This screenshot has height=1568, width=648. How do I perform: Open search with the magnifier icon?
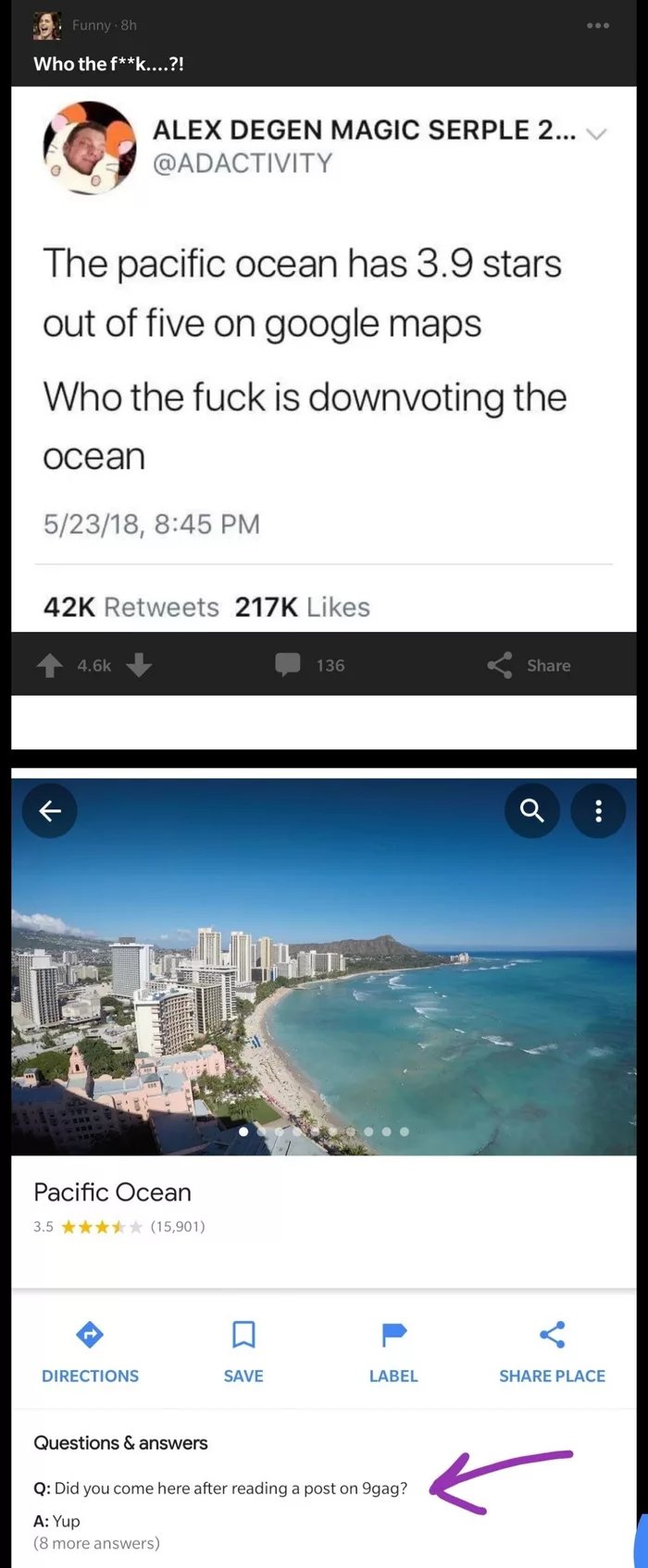click(531, 811)
